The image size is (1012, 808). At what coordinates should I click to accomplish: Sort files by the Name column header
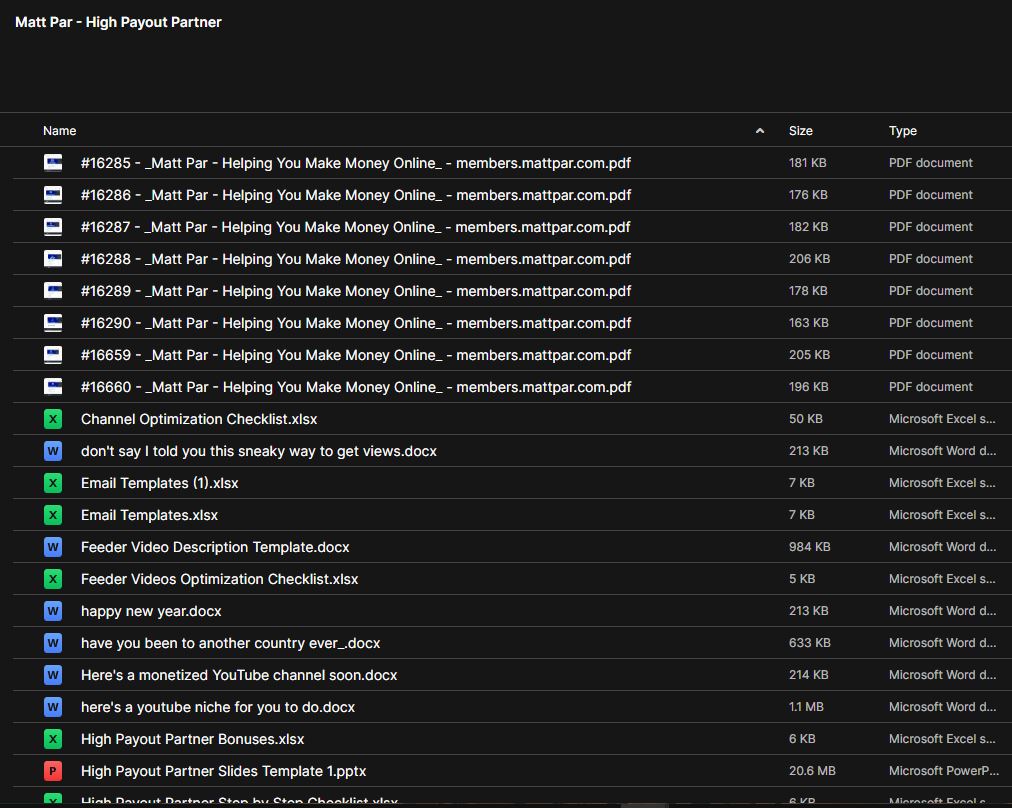[60, 131]
